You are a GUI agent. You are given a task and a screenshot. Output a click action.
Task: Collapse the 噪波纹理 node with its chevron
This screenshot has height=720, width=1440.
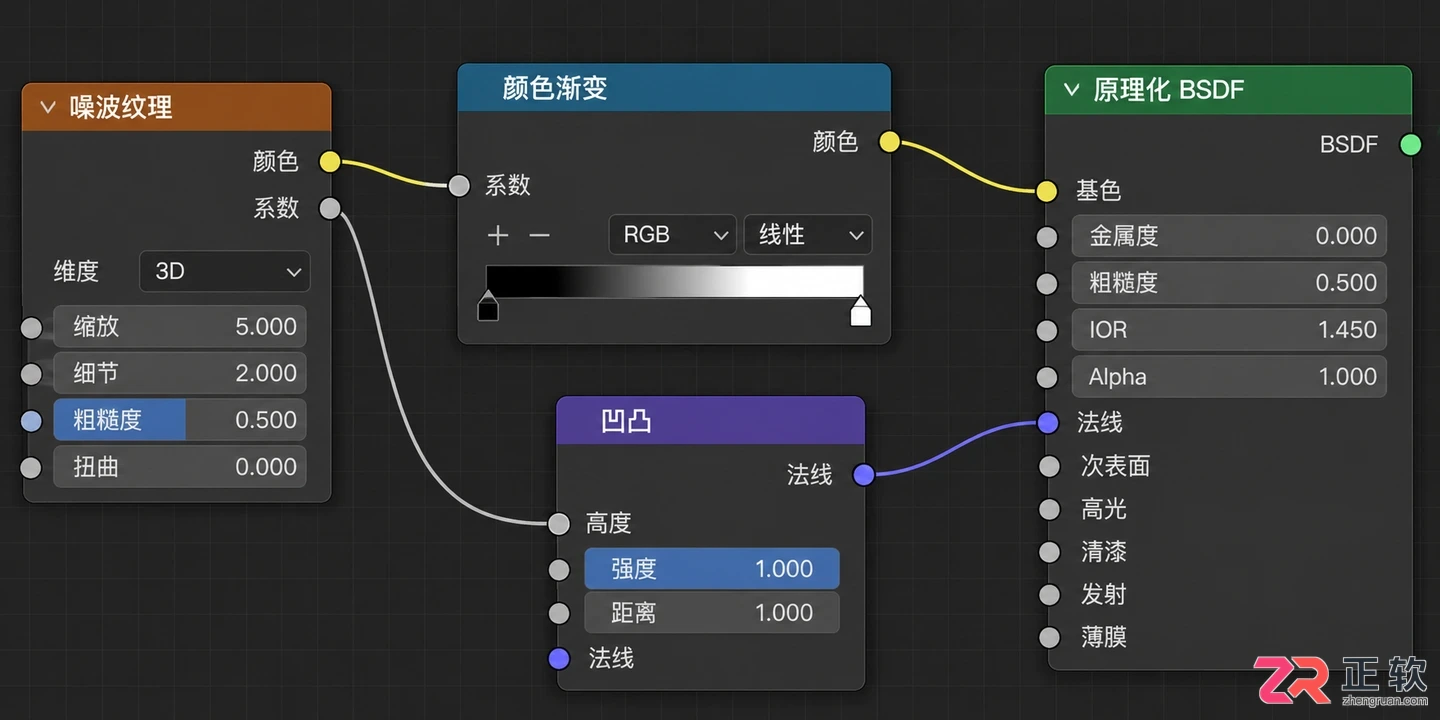point(47,107)
